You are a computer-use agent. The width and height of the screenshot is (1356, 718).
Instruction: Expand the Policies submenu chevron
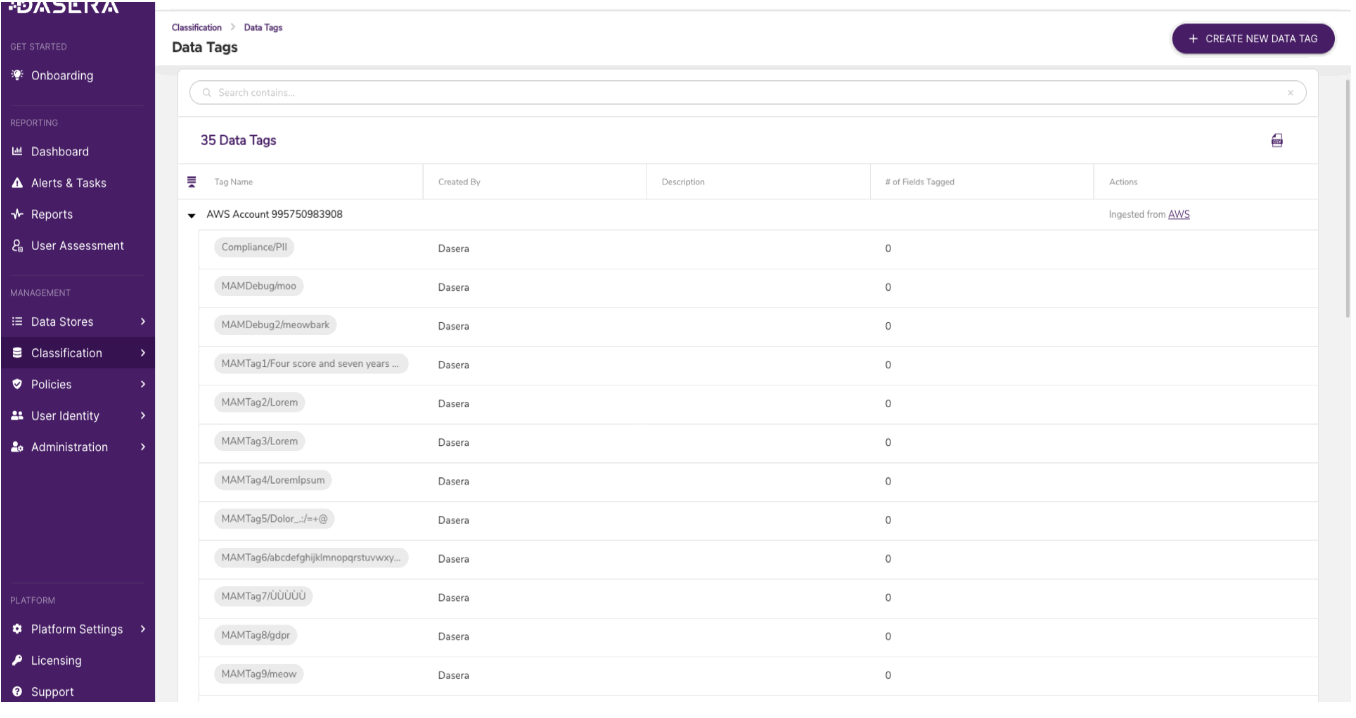(x=143, y=384)
